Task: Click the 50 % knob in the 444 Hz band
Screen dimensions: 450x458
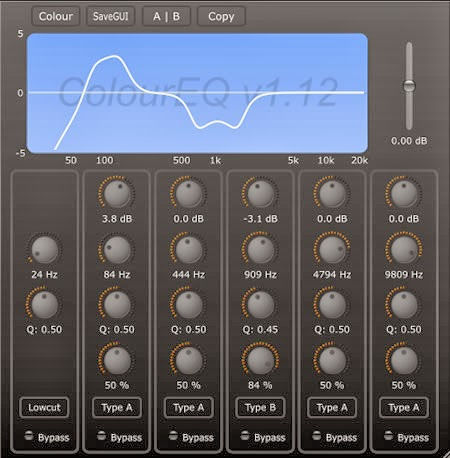Action: pyautogui.click(x=189, y=361)
